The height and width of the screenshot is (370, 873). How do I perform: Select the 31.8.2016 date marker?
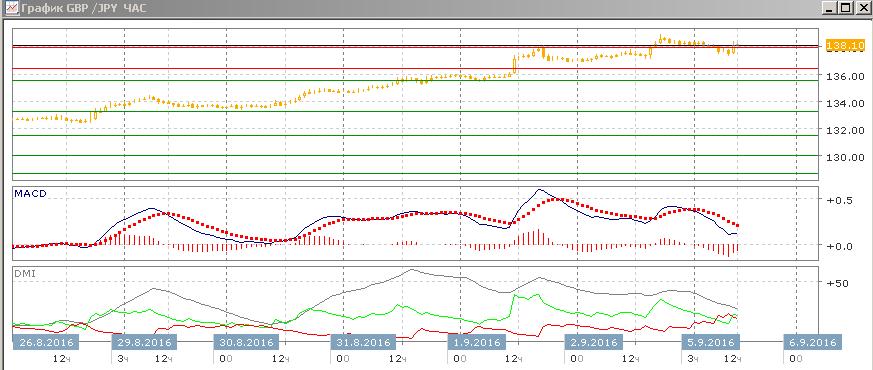[x=363, y=342]
